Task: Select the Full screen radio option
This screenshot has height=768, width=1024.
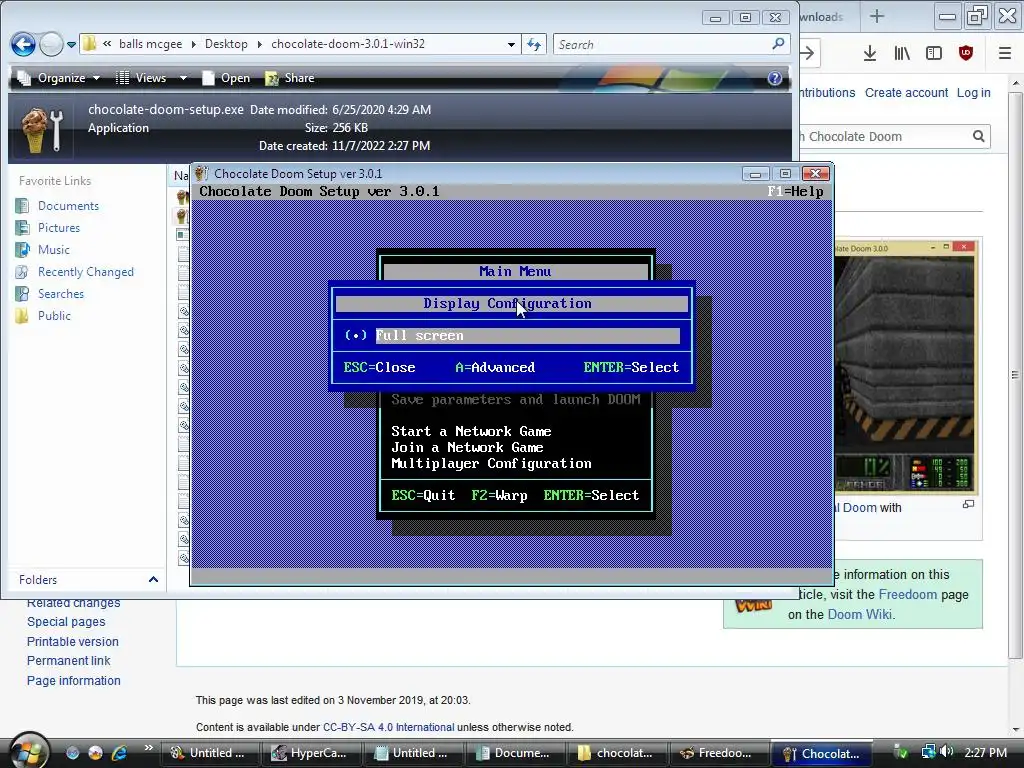Action: click(x=512, y=336)
